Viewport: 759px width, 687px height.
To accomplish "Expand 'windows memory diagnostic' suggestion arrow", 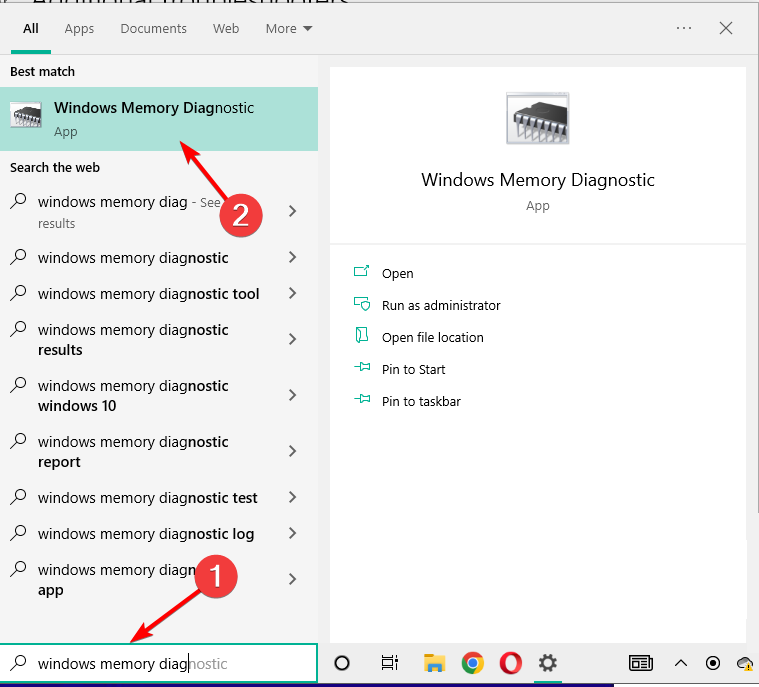I will pos(292,257).
